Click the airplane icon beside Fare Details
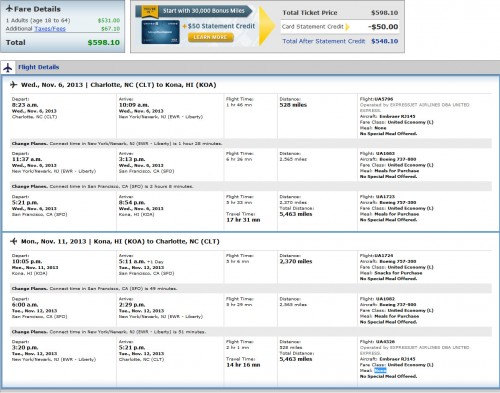The image size is (500, 393). click(9, 9)
